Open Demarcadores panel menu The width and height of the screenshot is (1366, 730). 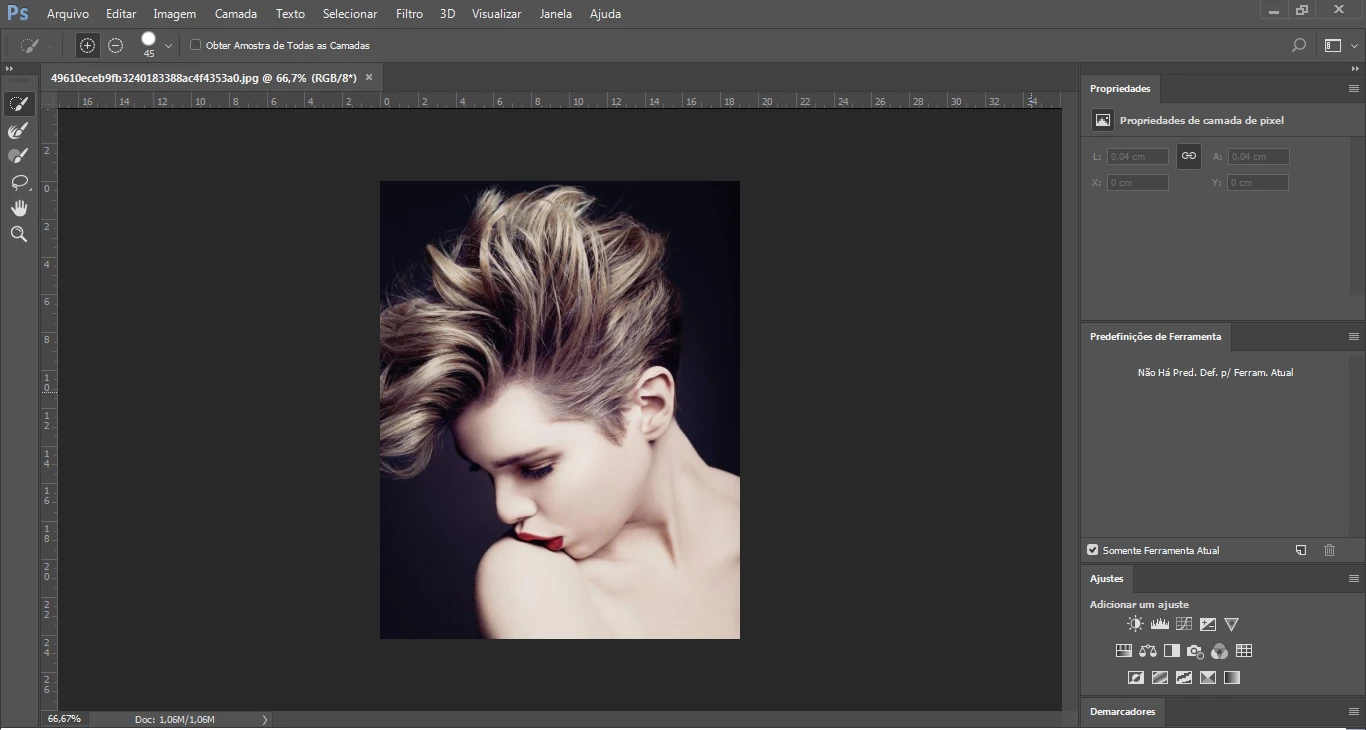(x=1354, y=712)
